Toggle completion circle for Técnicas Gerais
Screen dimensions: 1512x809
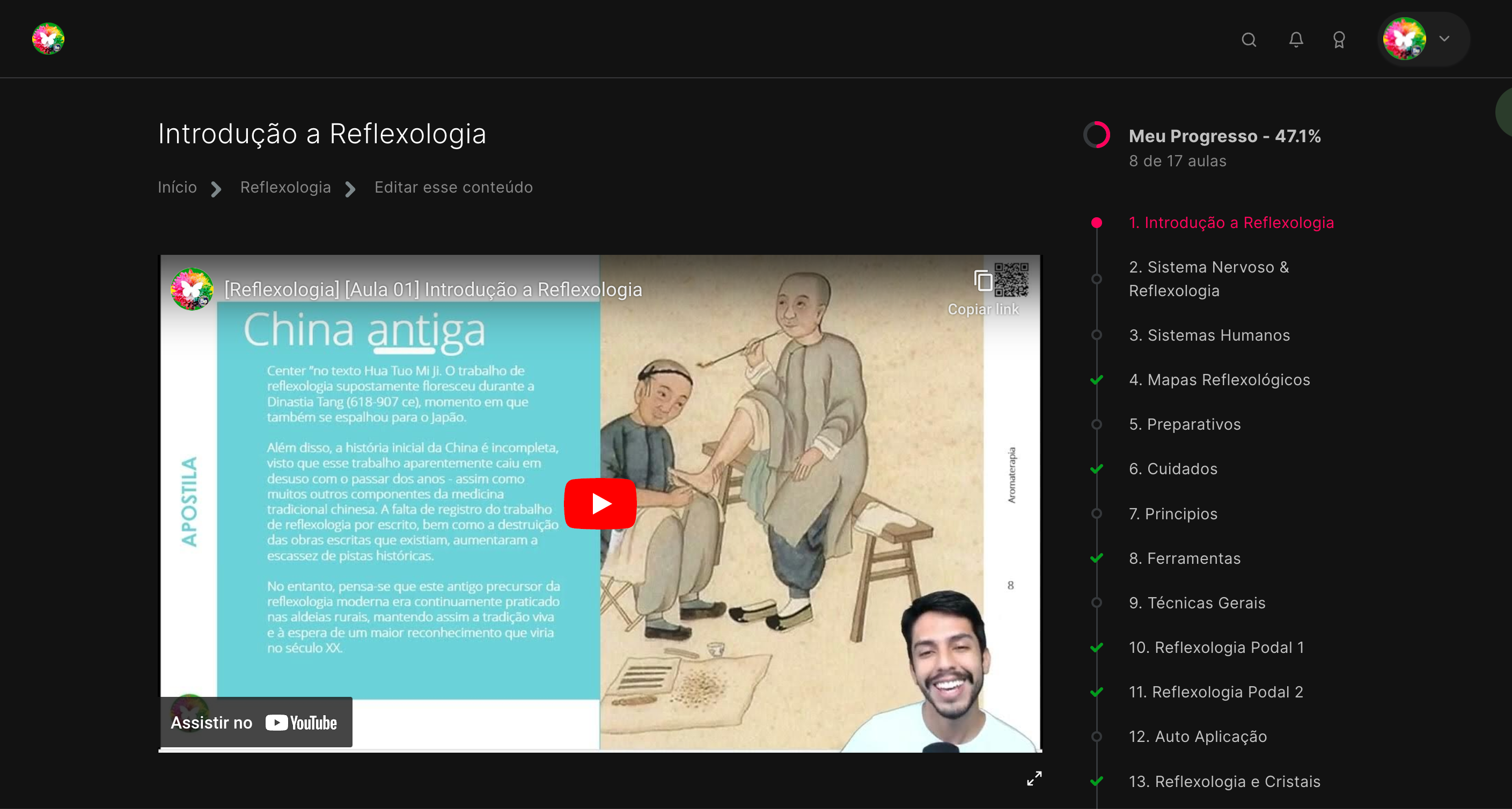(1096, 603)
